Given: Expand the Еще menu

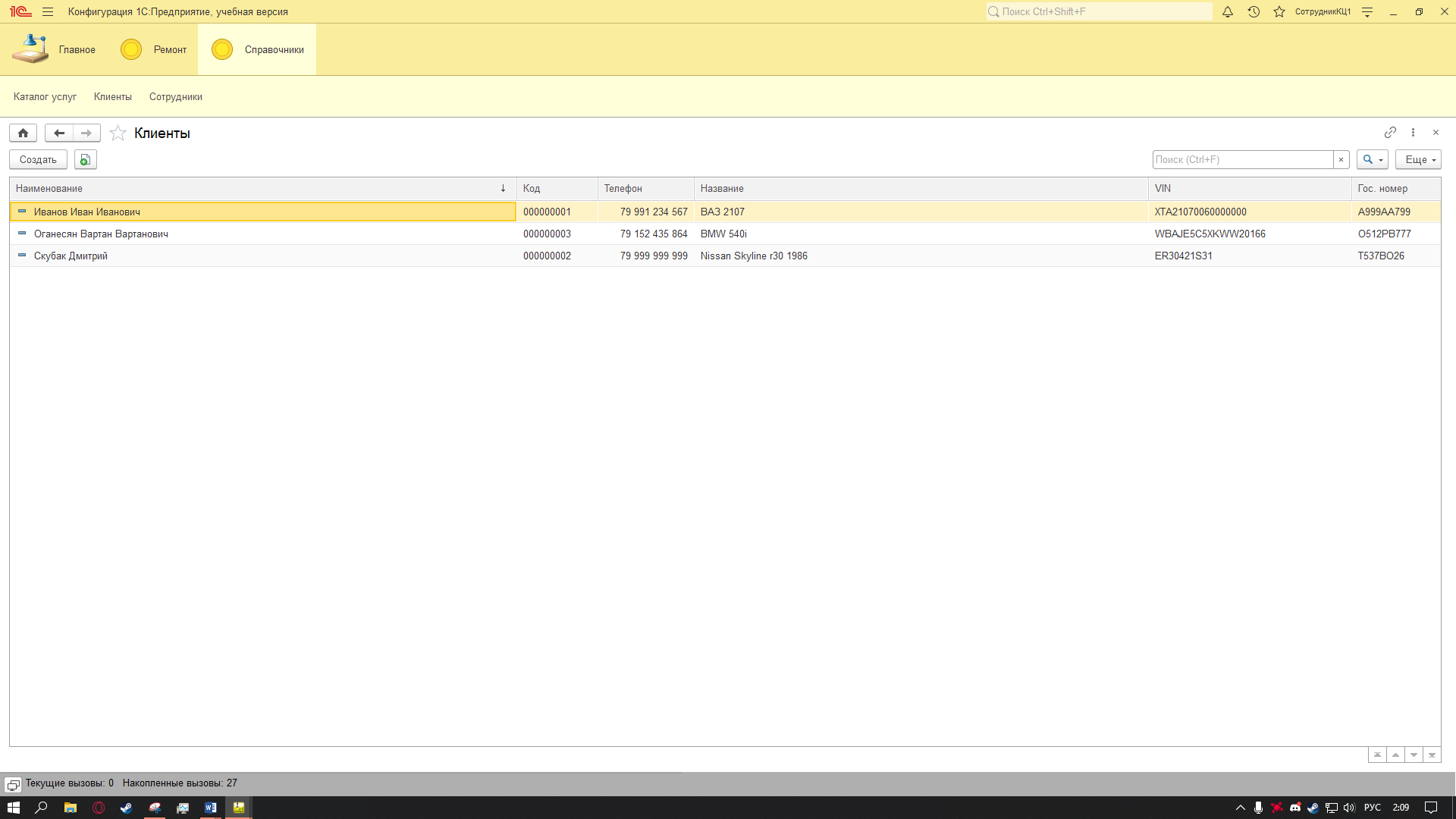Looking at the screenshot, I should [1418, 159].
